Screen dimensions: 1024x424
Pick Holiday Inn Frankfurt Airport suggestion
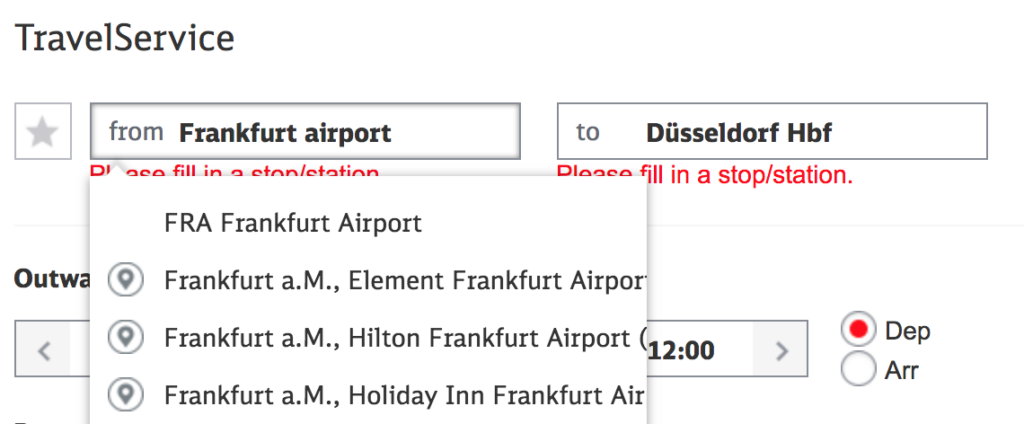[x=368, y=394]
